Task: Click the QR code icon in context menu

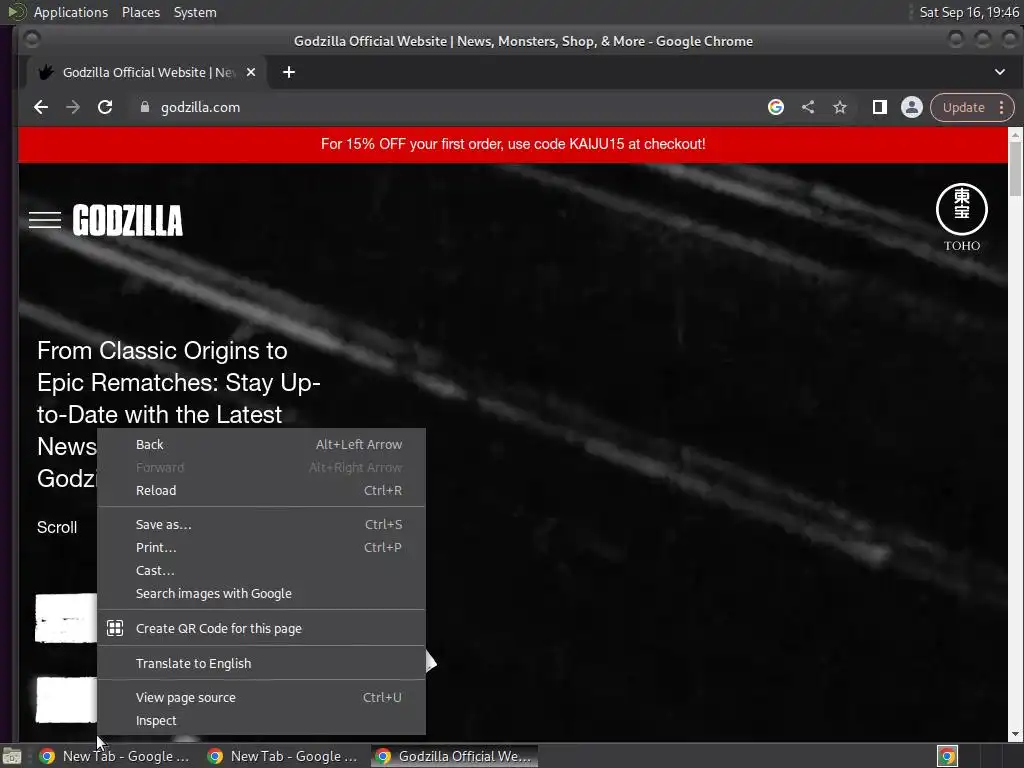Action: click(x=115, y=628)
